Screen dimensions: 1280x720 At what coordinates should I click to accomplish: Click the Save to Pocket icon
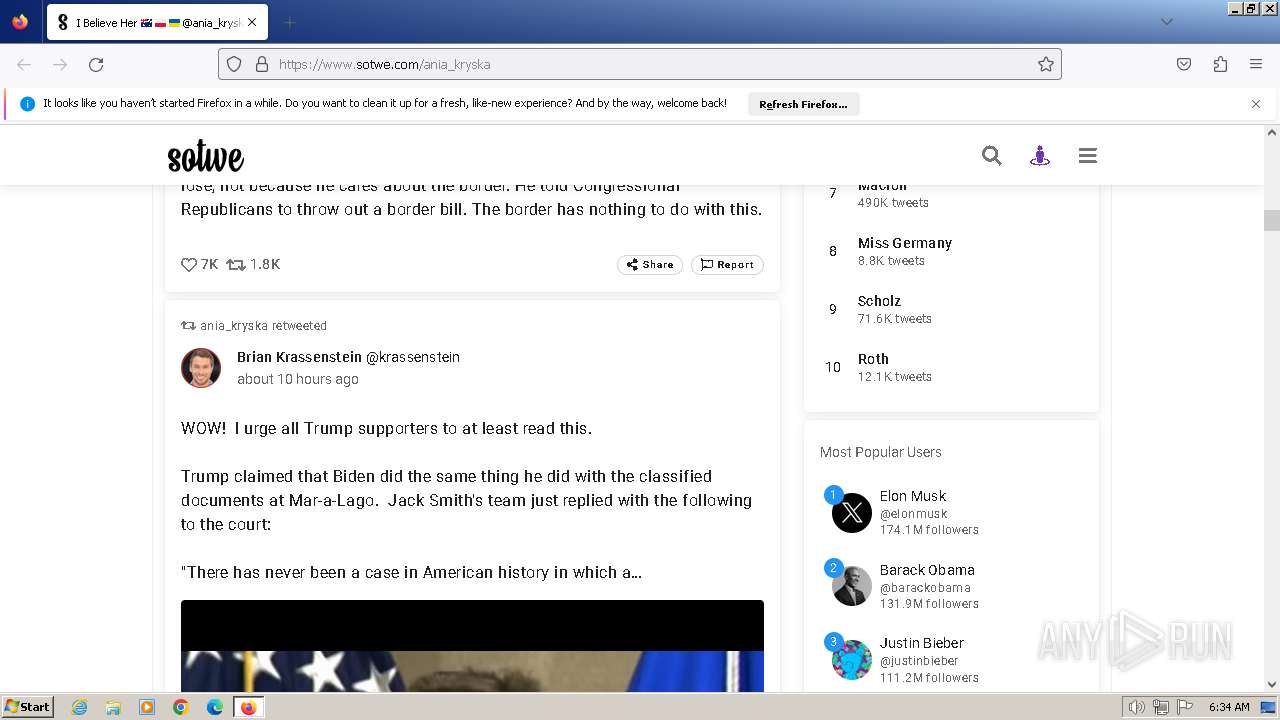(1184, 64)
